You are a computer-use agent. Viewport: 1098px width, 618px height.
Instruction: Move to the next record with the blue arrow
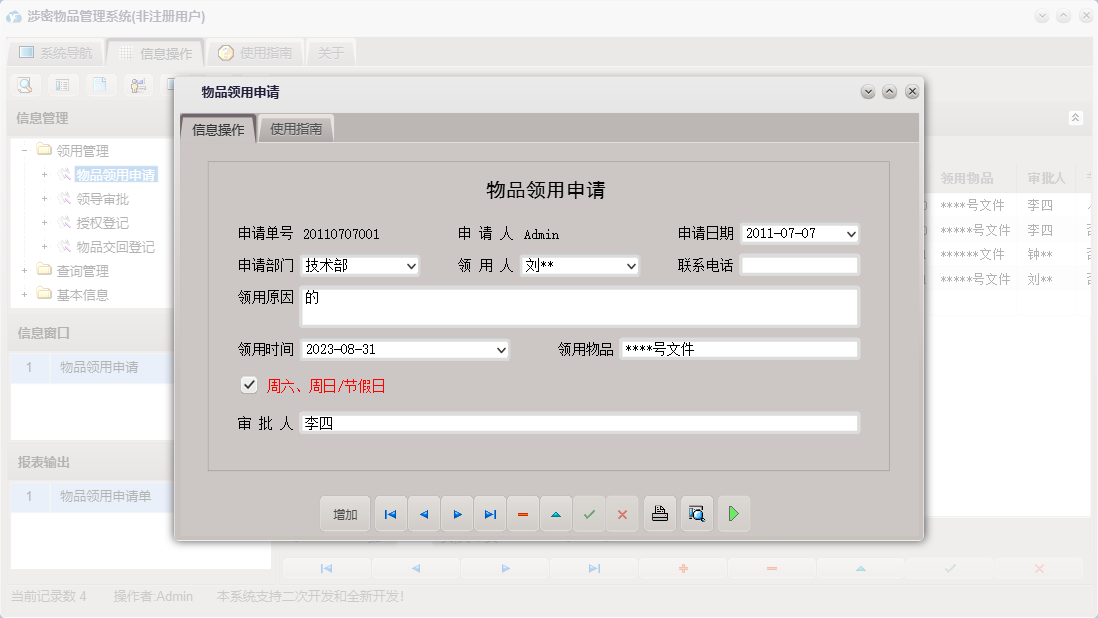[457, 513]
